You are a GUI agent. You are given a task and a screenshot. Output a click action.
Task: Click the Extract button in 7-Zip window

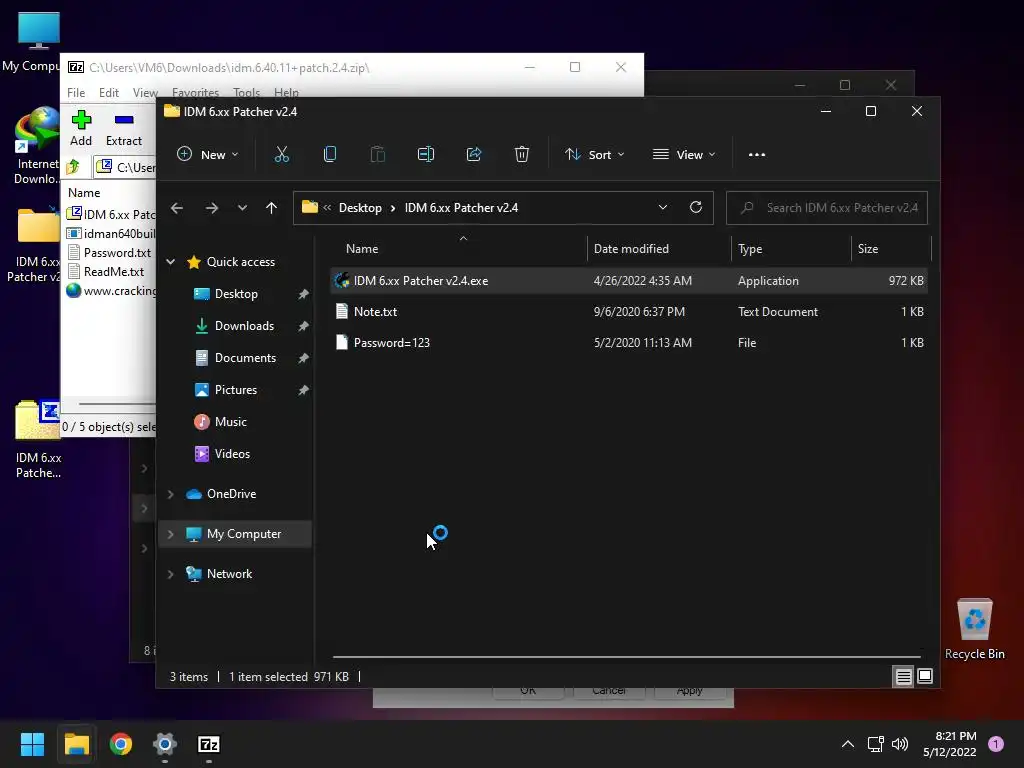click(x=123, y=129)
